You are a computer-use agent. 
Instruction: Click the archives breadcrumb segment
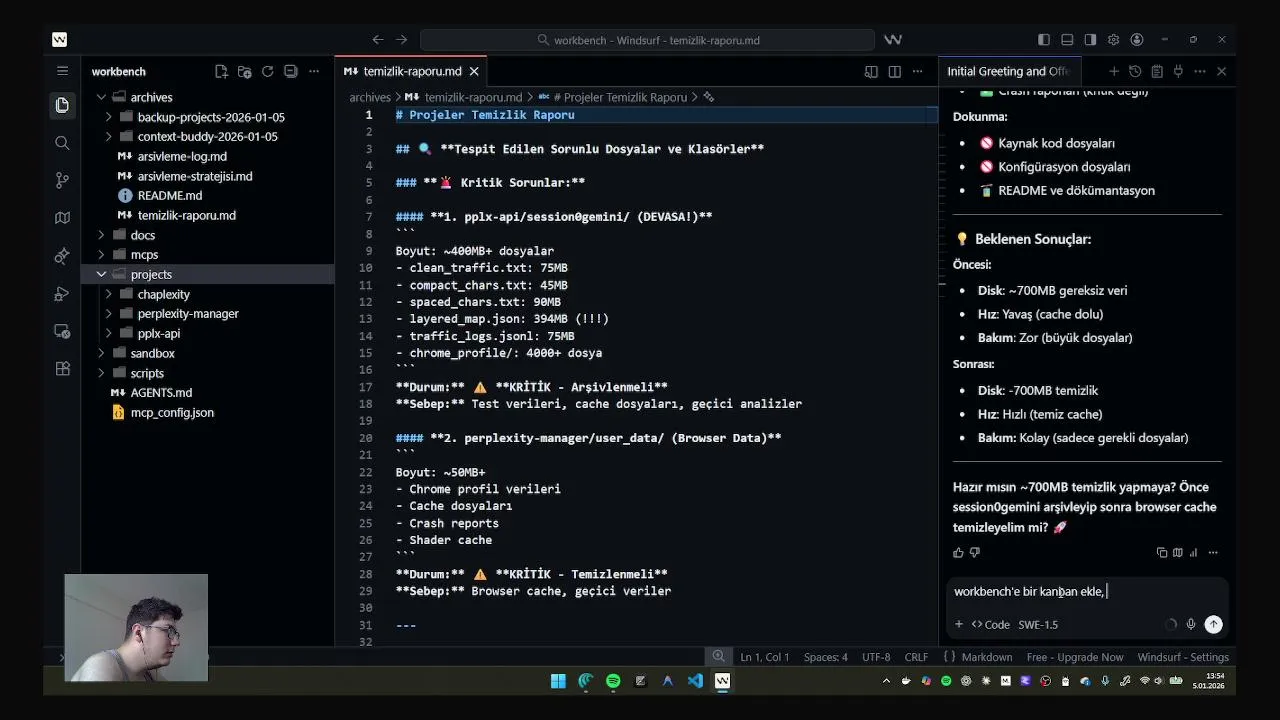[x=370, y=97]
